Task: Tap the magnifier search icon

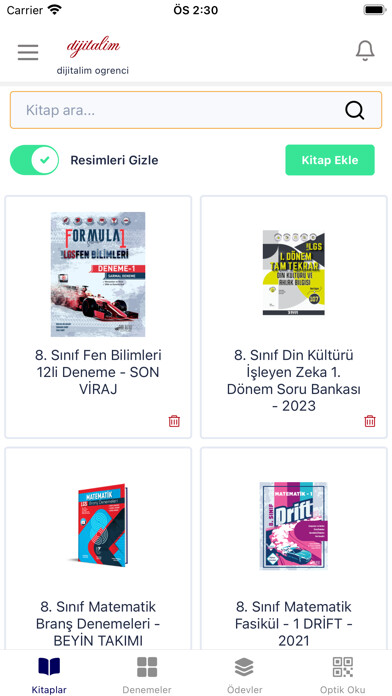Action: (355, 111)
